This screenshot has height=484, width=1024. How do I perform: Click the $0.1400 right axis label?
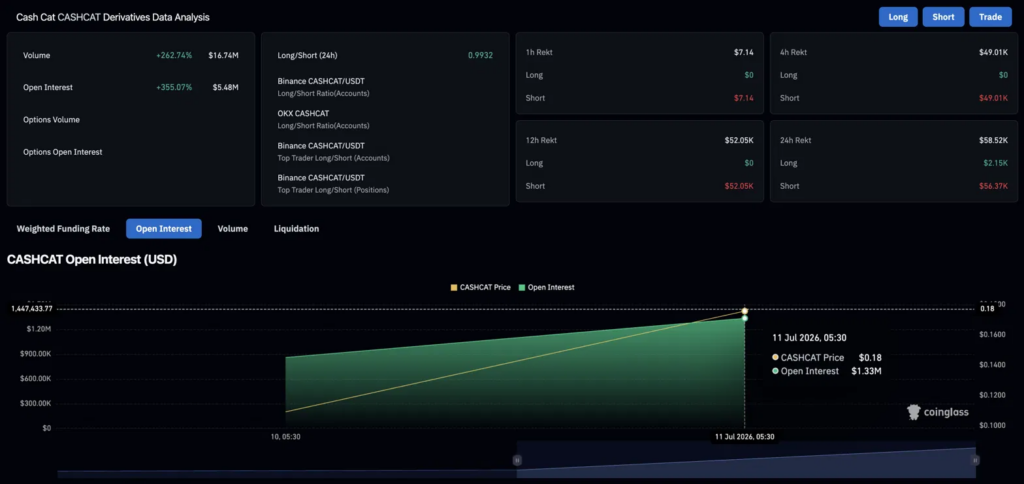coord(993,364)
